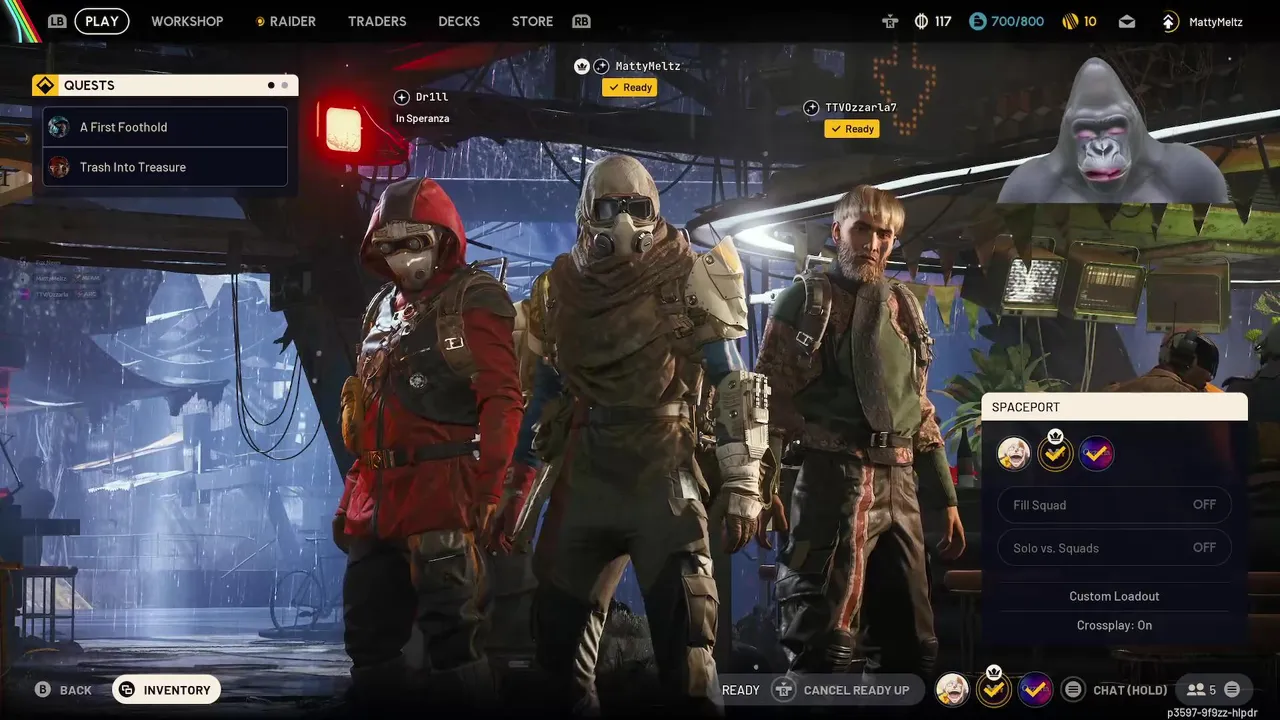1280x720 pixels.
Task: Click the plus icon beside MattyMeltz nameplate
Action: point(601,66)
